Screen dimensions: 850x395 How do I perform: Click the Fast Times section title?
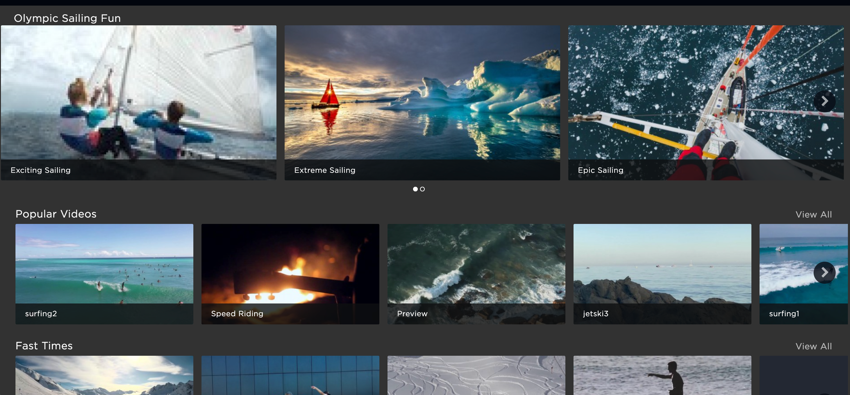click(44, 346)
